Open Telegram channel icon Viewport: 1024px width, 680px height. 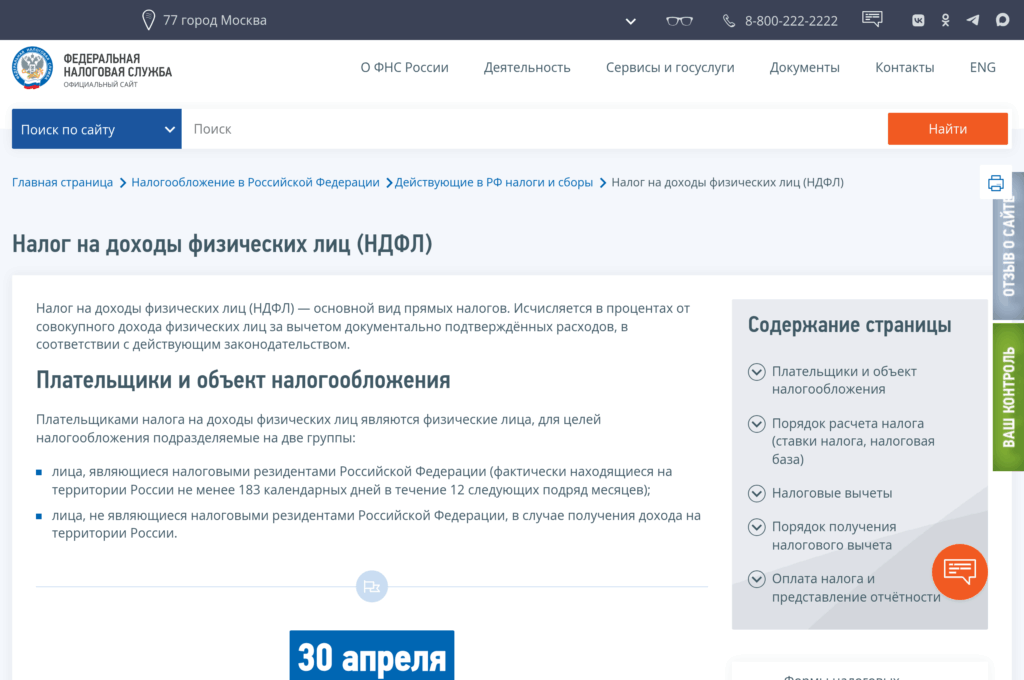pyautogui.click(x=973, y=20)
